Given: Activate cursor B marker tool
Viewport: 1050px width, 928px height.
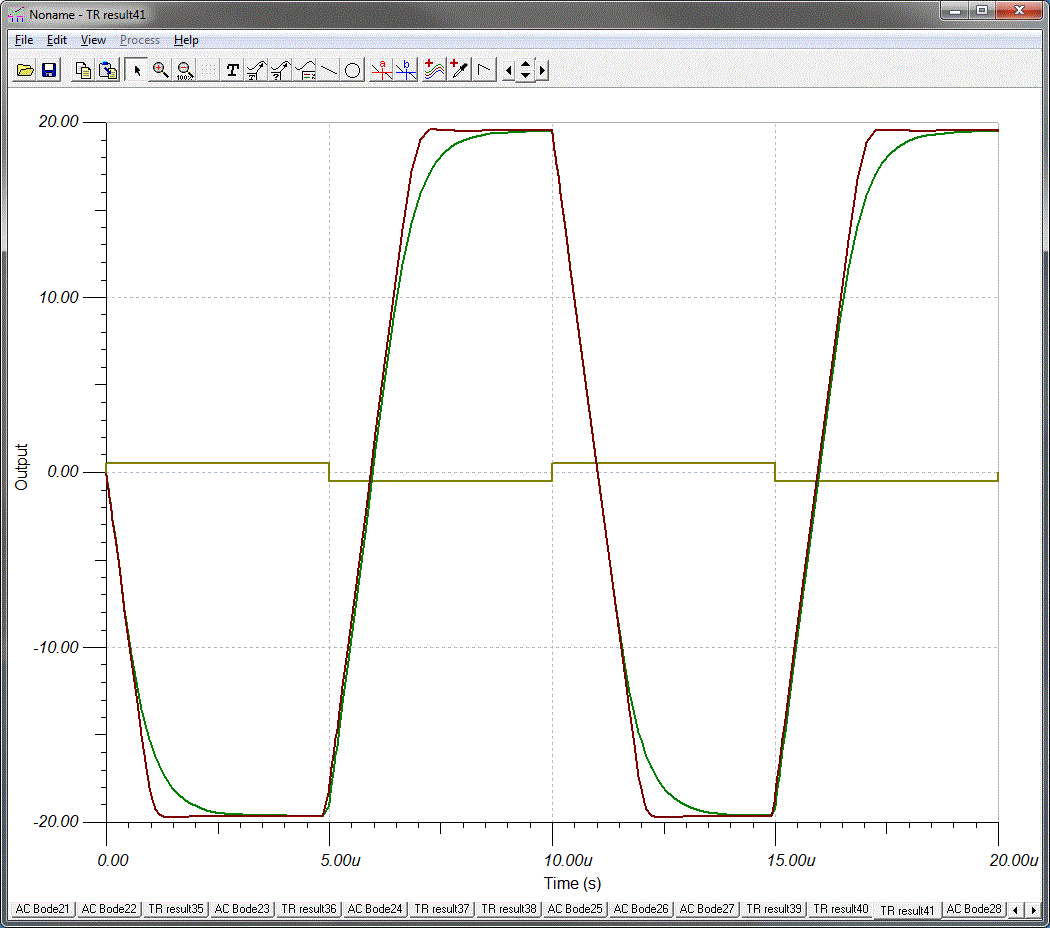Looking at the screenshot, I should pyautogui.click(x=405, y=70).
